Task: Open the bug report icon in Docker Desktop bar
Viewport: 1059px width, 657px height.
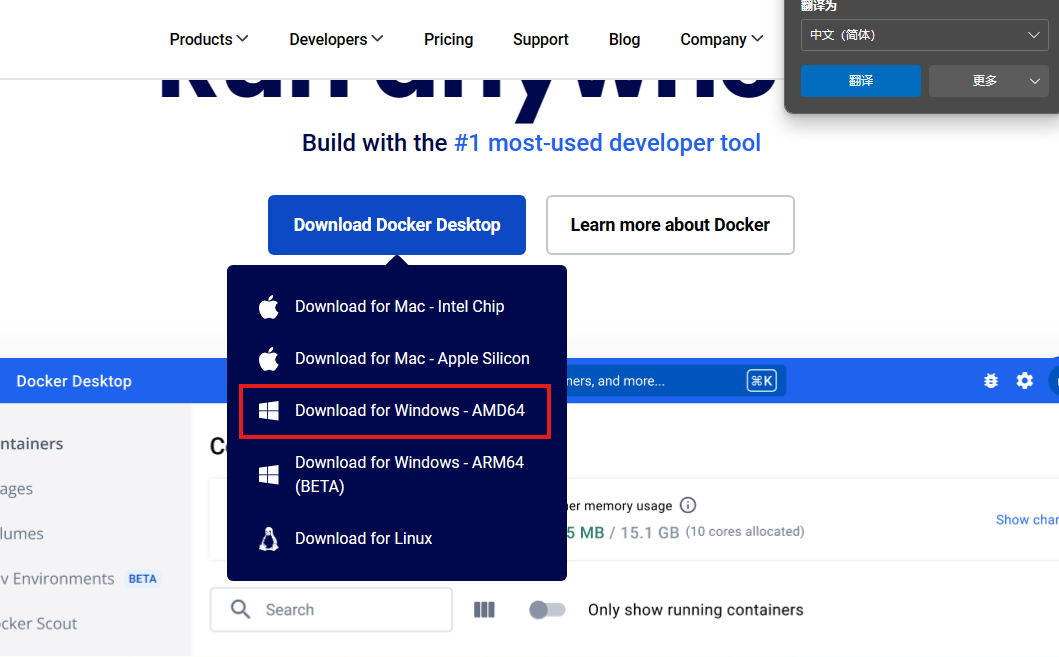Action: coord(991,381)
